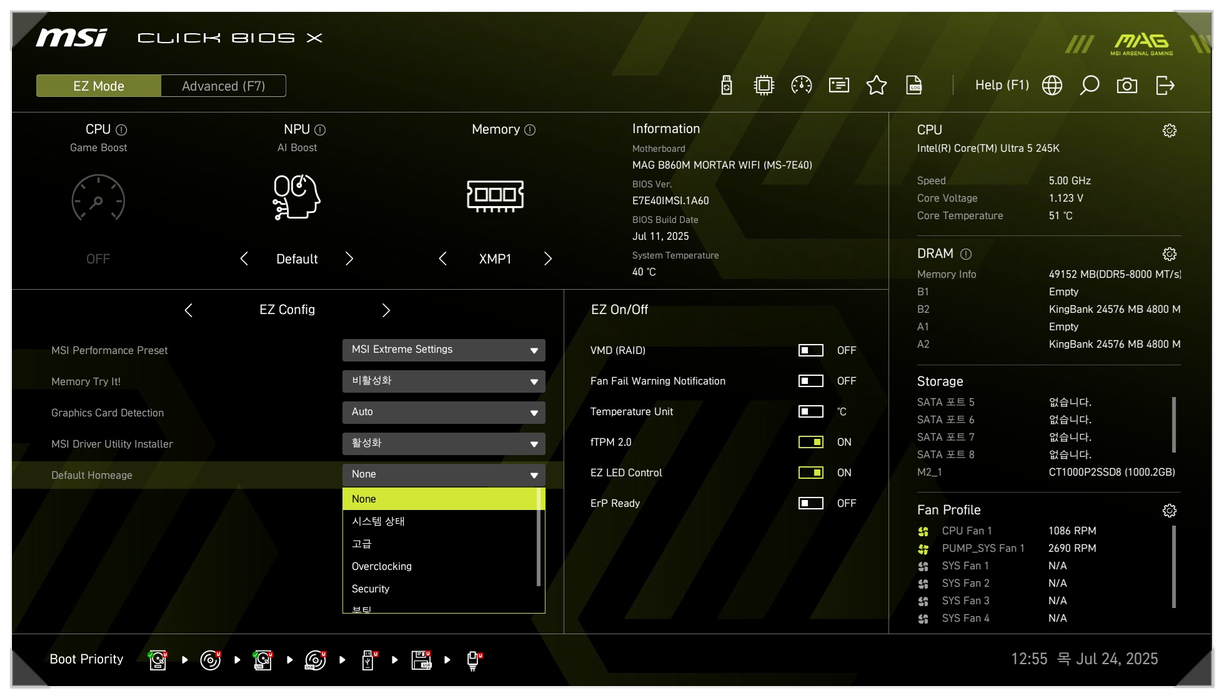Image resolution: width=1224 pixels, height=698 pixels.
Task: Toggle the VMD (RAID) switch
Action: point(811,351)
